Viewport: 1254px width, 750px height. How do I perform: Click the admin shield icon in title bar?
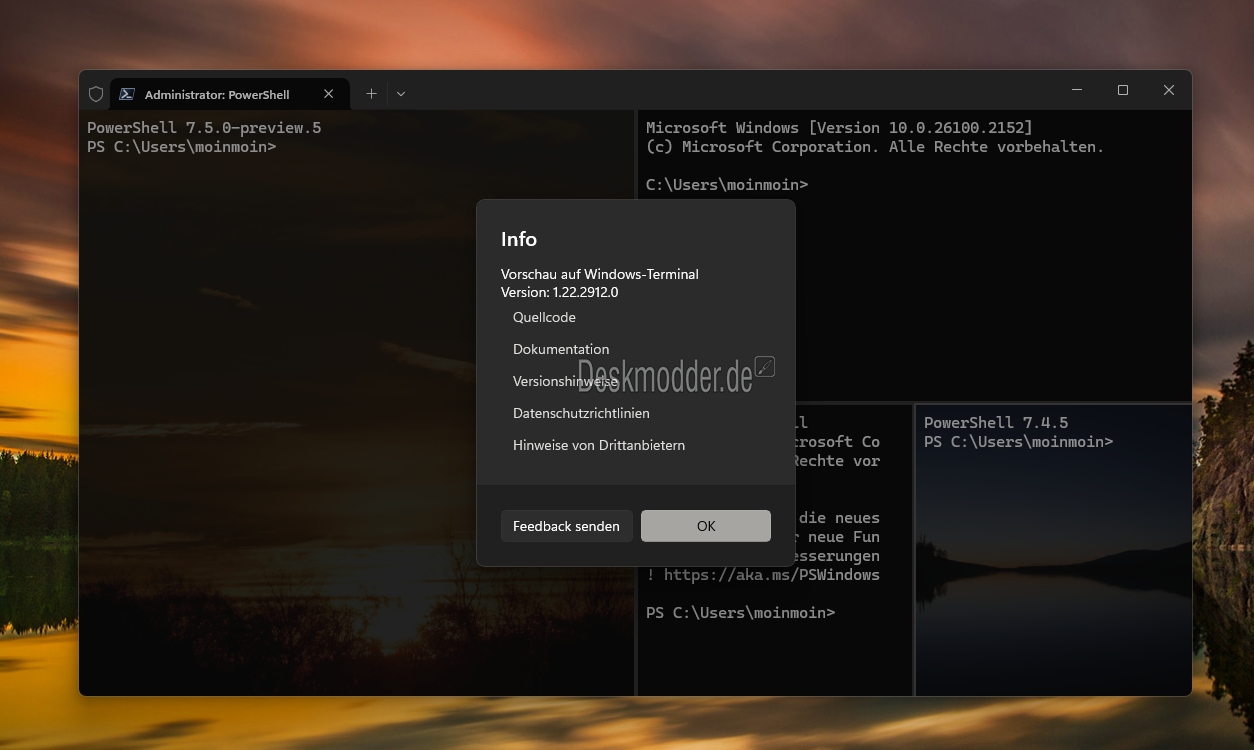pyautogui.click(x=96, y=94)
